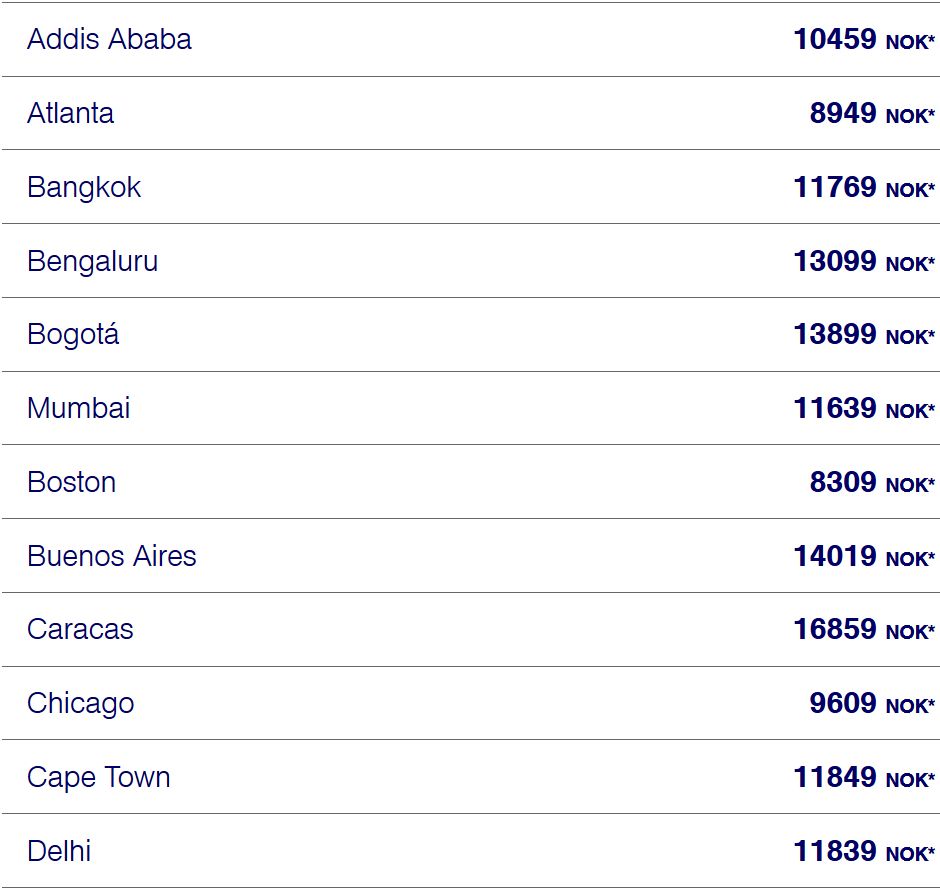Select Cape Town from the fares list
This screenshot has height=893, width=940.
click(x=99, y=777)
